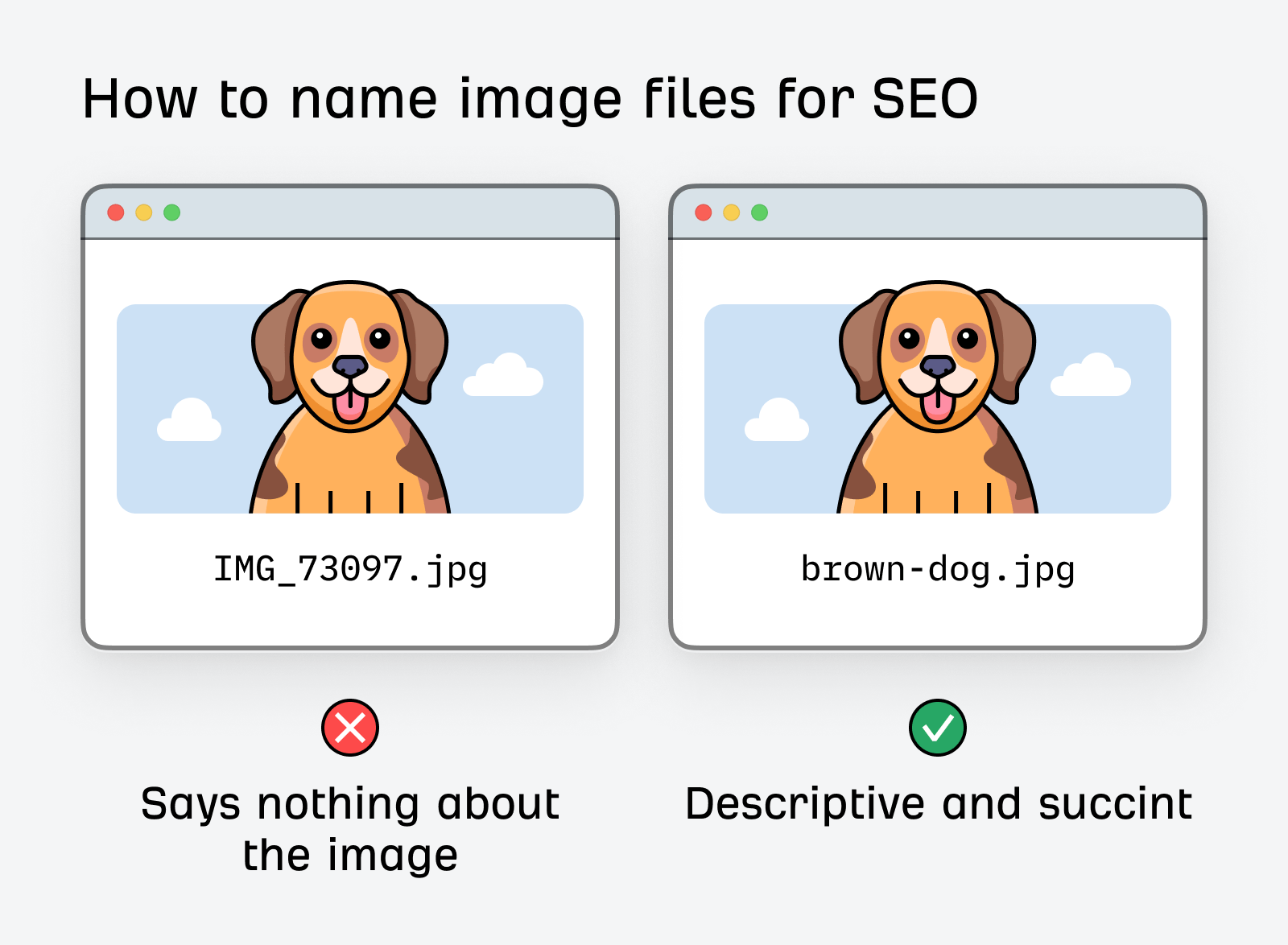The image size is (1288, 945).
Task: Click the red traffic-light button on left window
Action: (118, 212)
